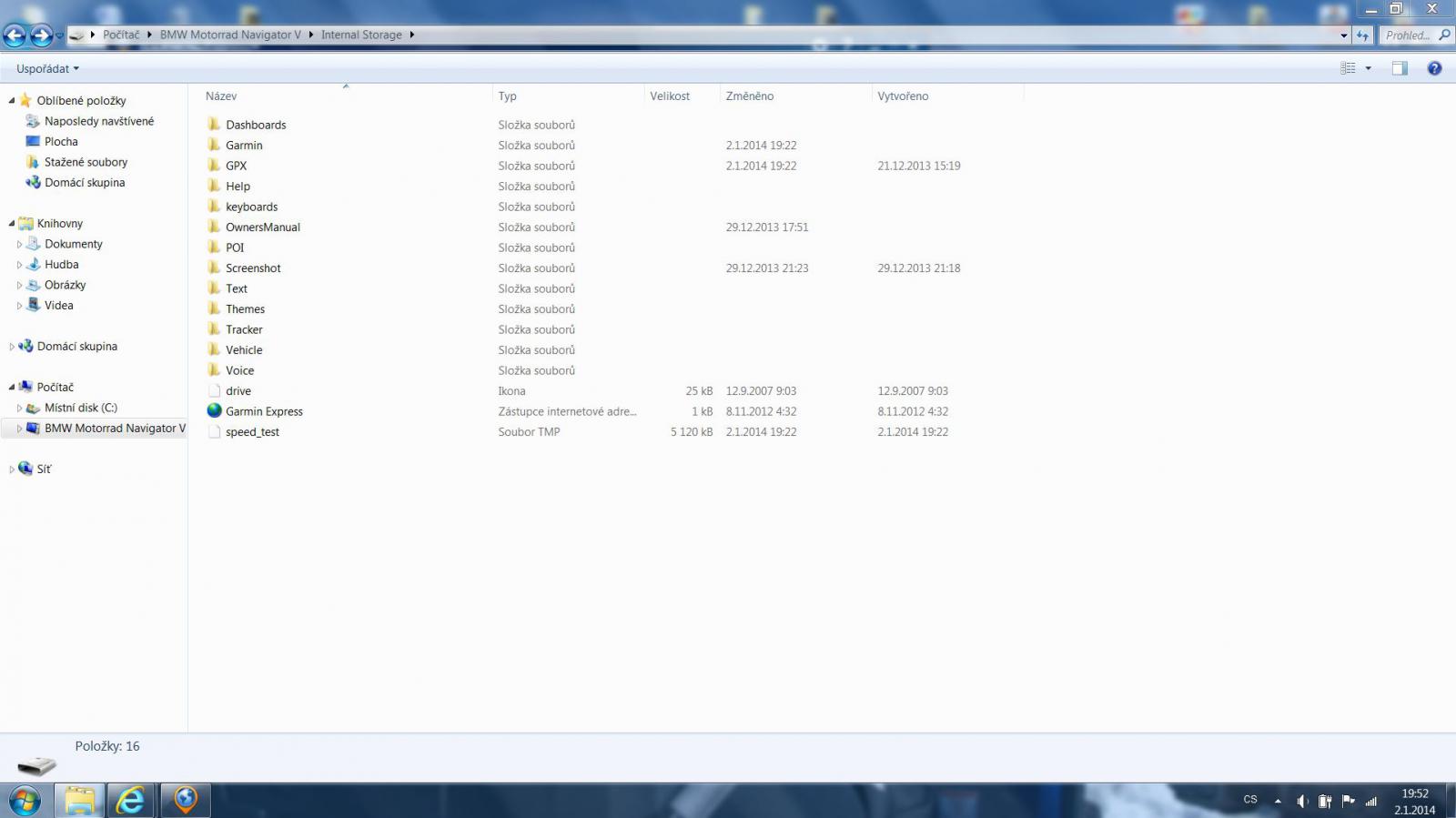Viewport: 1456px width, 818px height.
Task: Click the help question mark icon
Action: [x=1435, y=68]
